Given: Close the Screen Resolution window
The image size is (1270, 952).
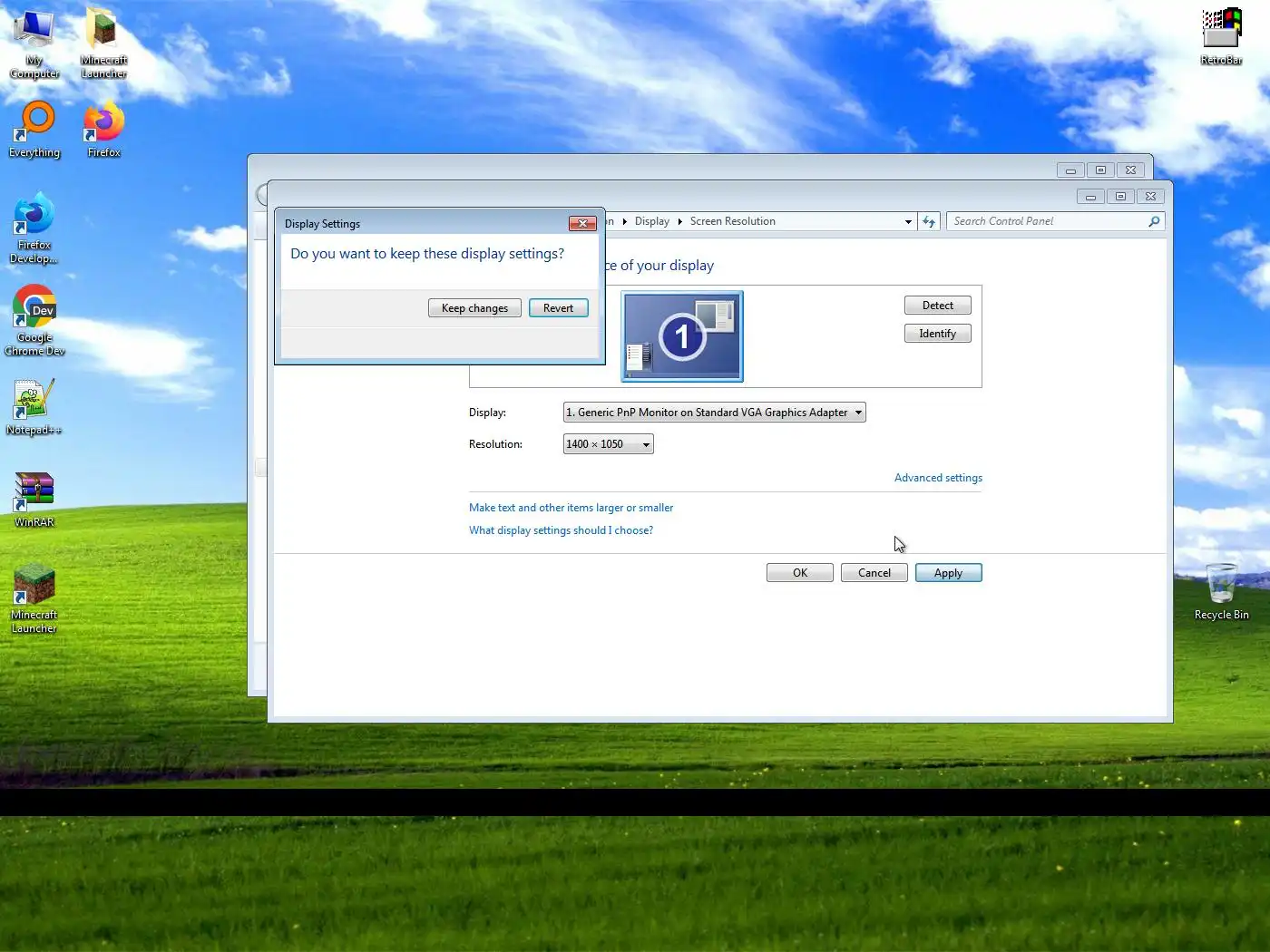Looking at the screenshot, I should point(1150,197).
